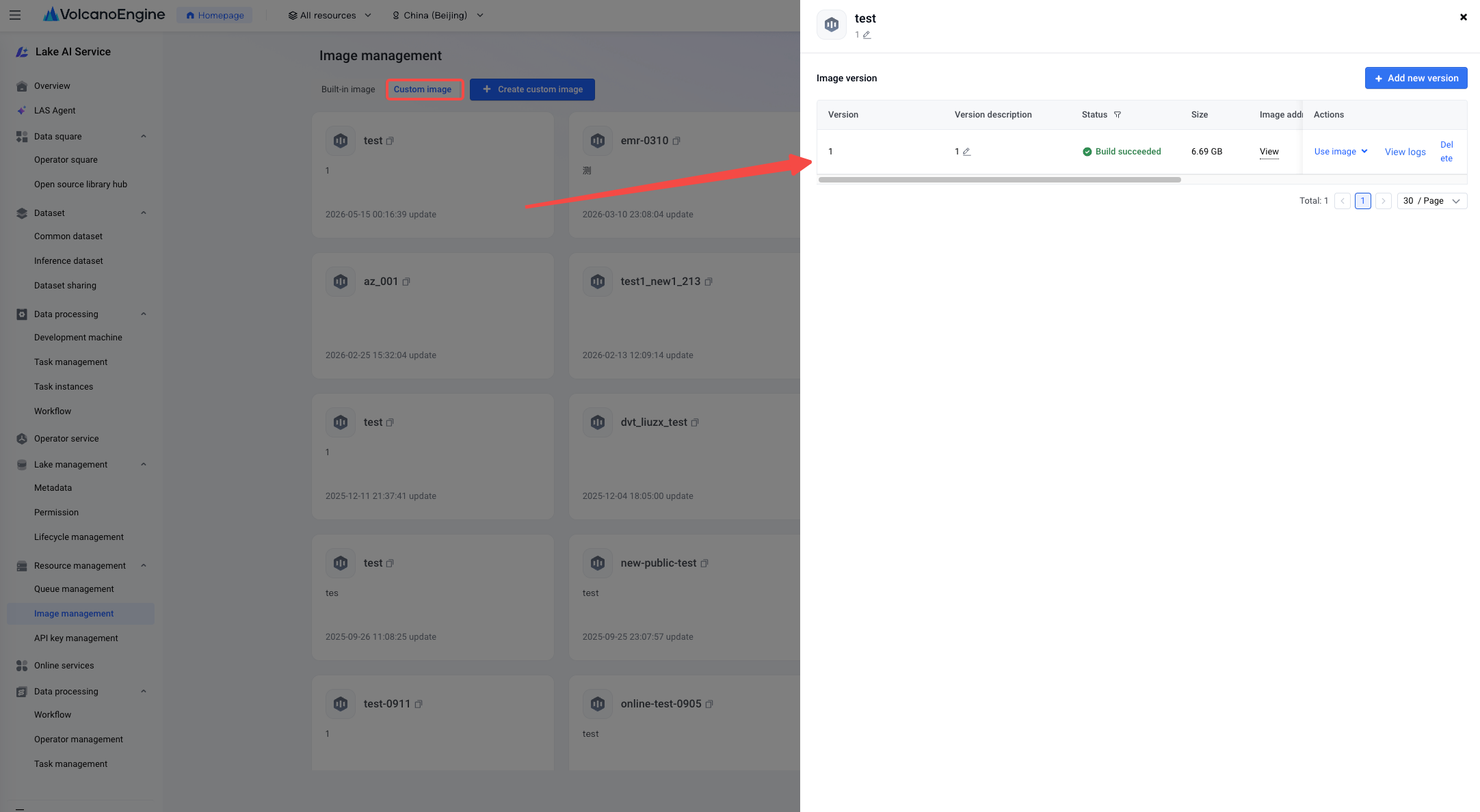Copy the test1_new1_213 image name
This screenshot has height=812, width=1480.
pos(709,282)
